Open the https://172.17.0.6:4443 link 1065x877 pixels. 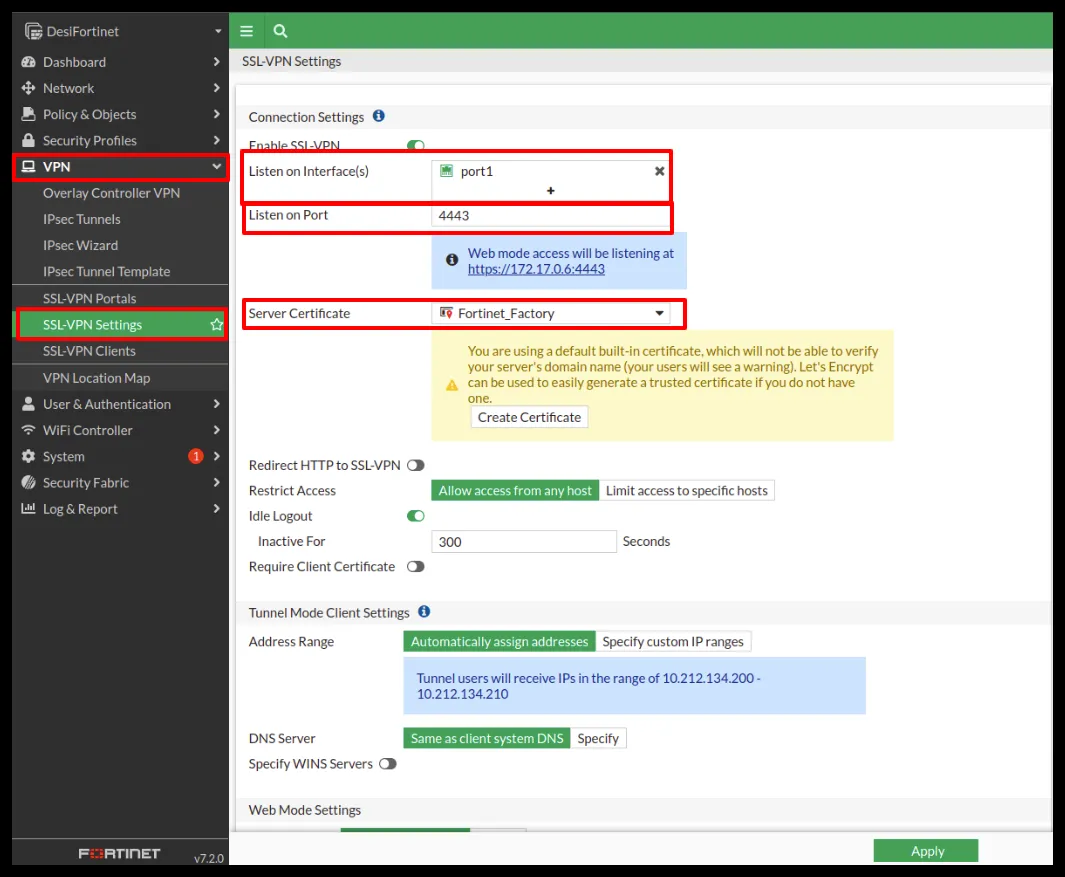[536, 269]
